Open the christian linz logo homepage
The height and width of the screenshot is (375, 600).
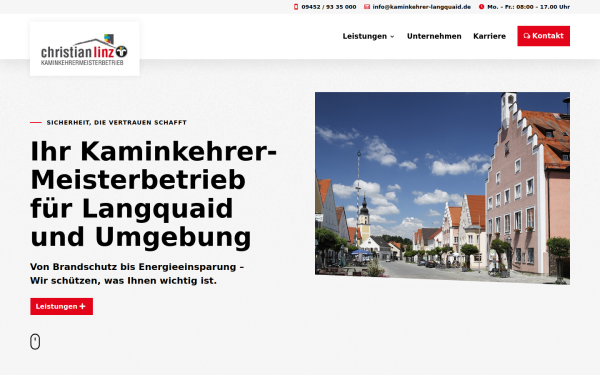85,49
